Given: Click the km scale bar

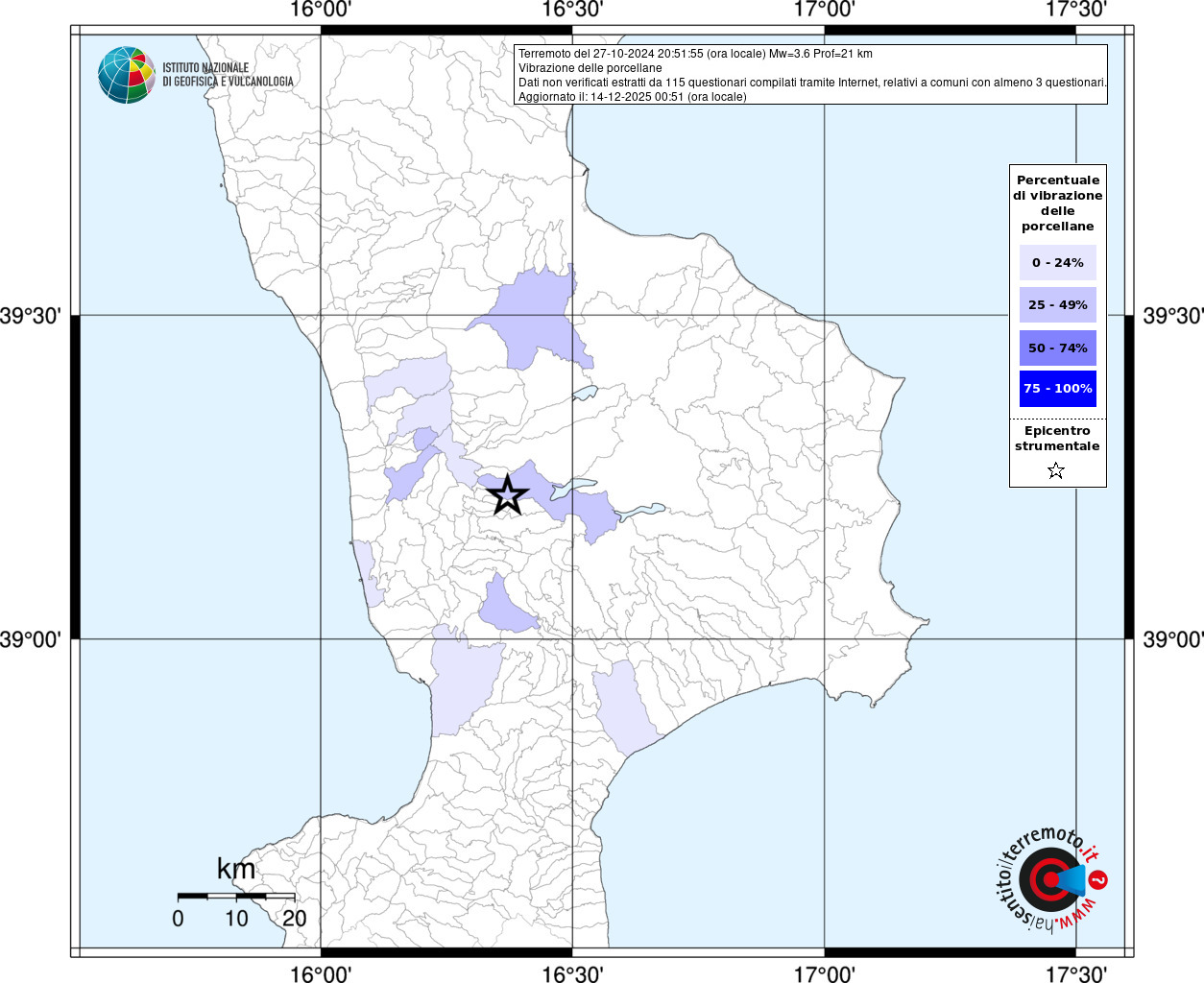Looking at the screenshot, I should (236, 896).
